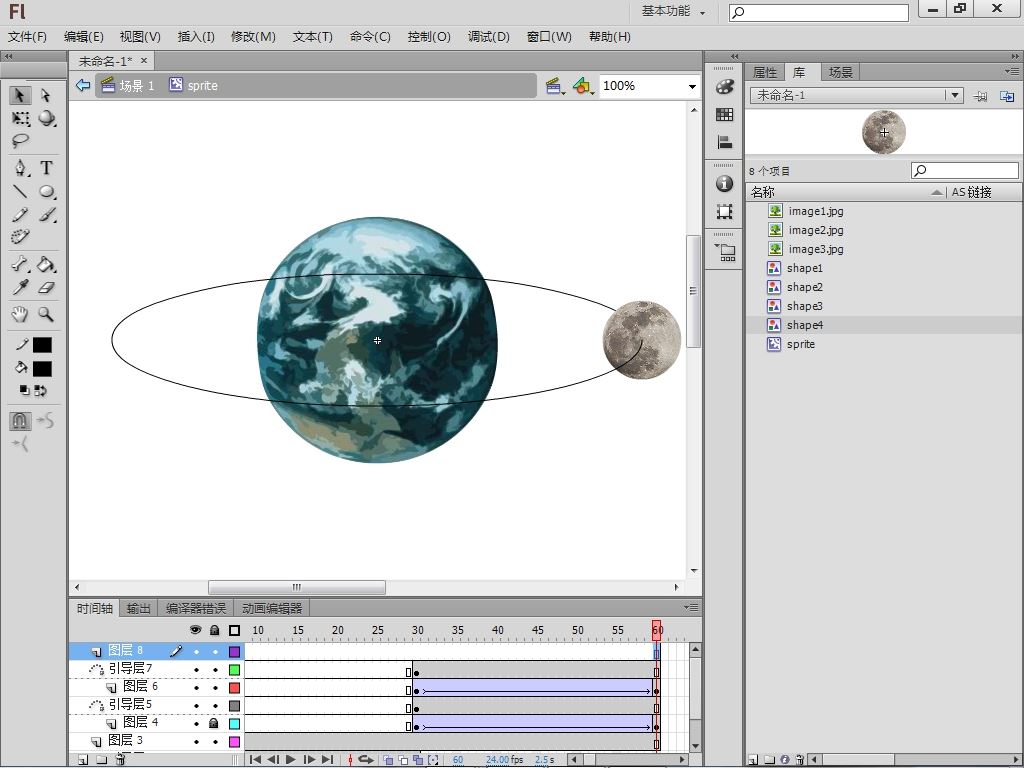1024x768 pixels.
Task: Switch to the 动画编辑器 tab
Action: pos(272,608)
